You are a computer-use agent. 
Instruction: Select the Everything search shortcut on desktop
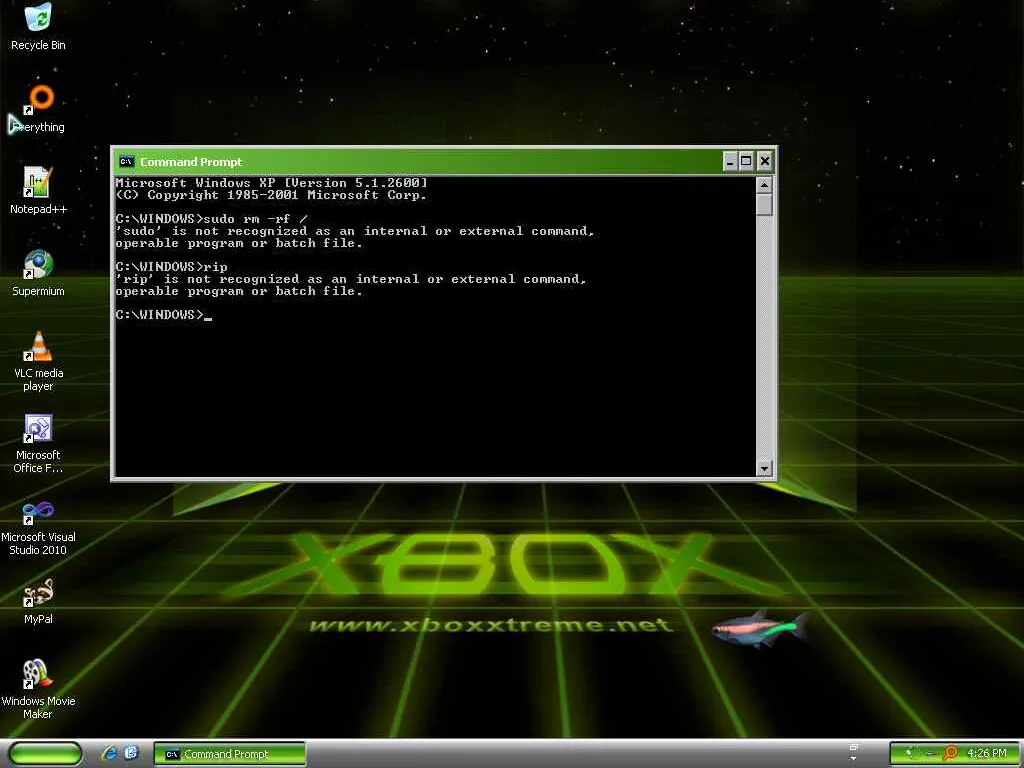pyautogui.click(x=38, y=109)
